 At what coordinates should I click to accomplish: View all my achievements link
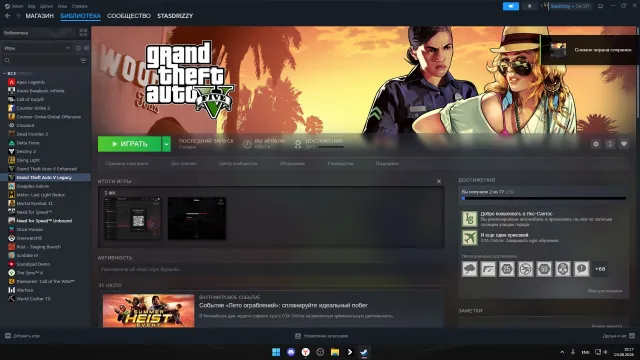605,291
